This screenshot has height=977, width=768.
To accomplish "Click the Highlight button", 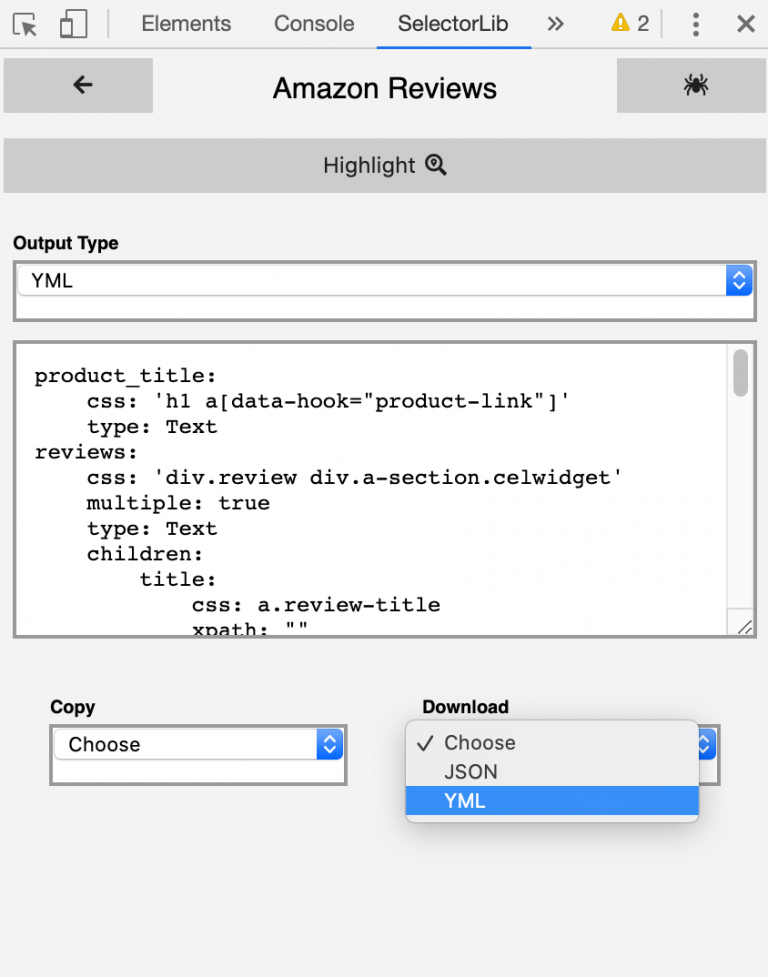I will coord(384,164).
